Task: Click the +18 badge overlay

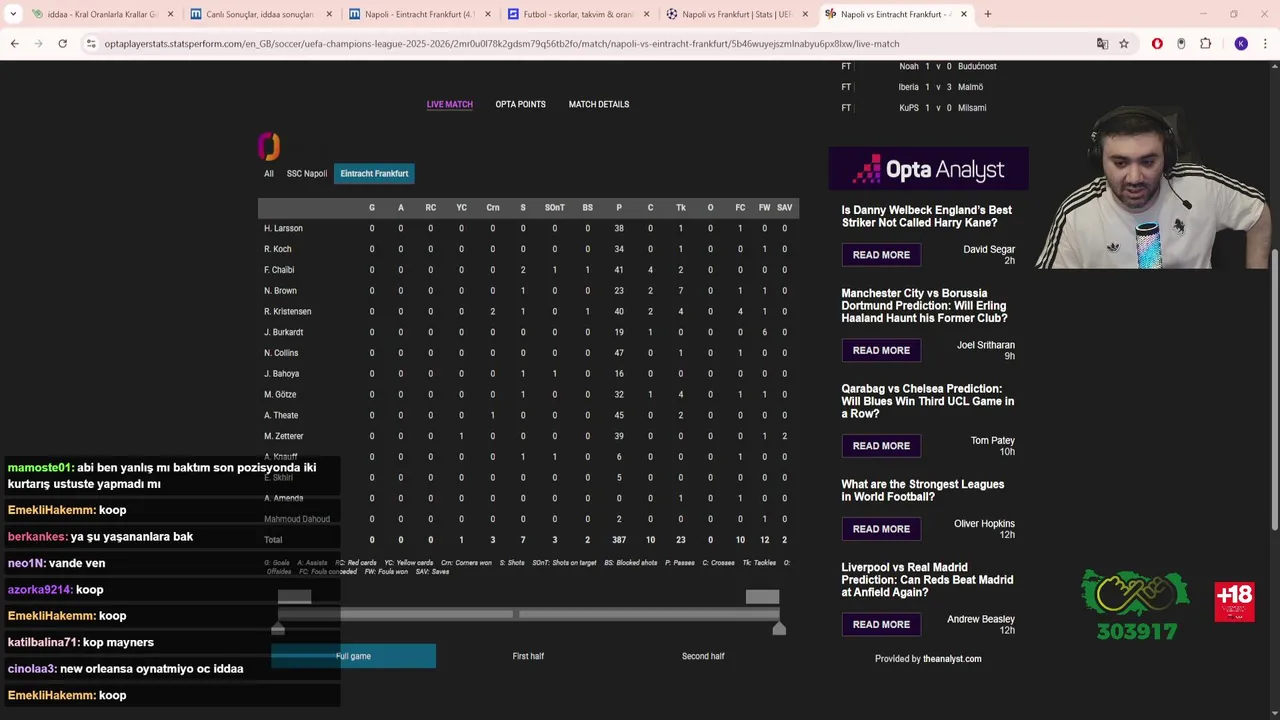Action: click(x=1235, y=602)
